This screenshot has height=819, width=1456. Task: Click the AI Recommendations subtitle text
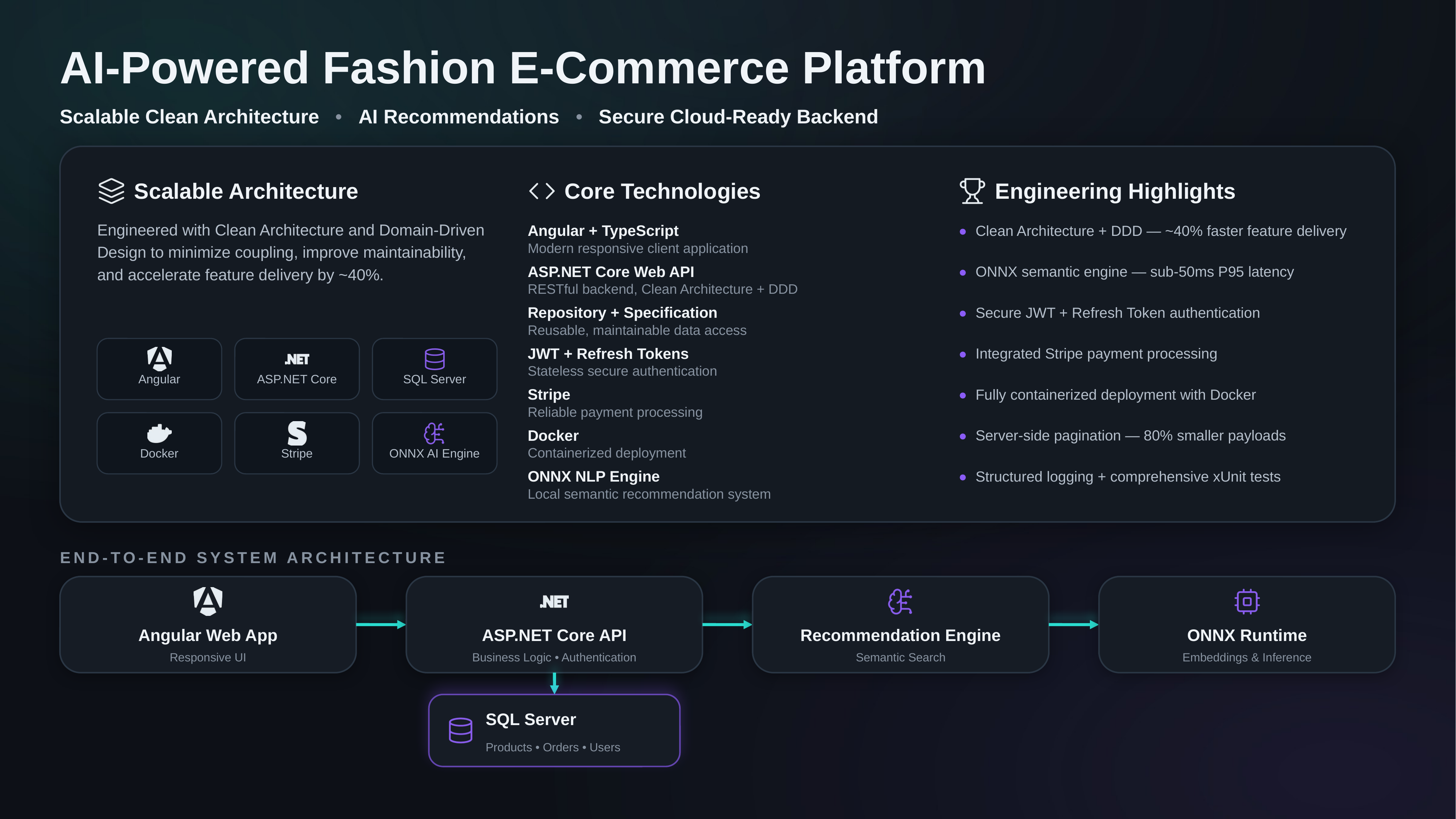pyautogui.click(x=459, y=116)
